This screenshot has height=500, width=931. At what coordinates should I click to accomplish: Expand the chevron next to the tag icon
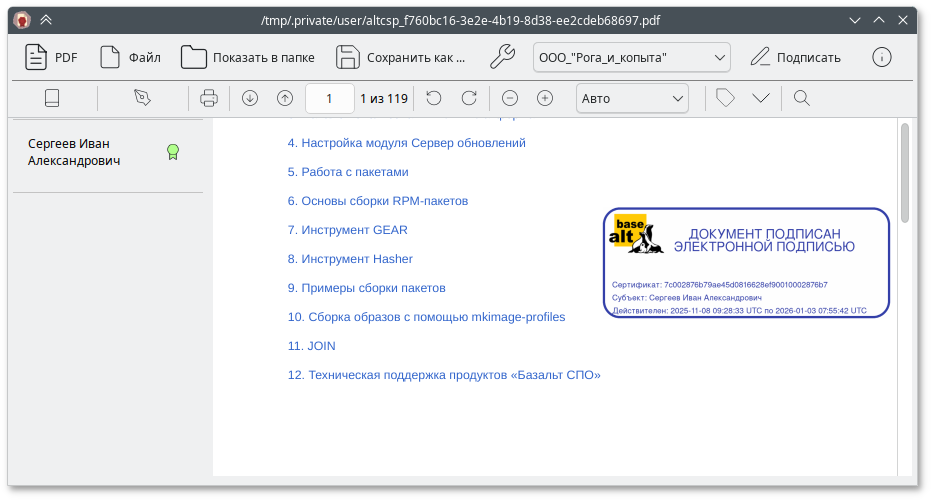pyautogui.click(x=761, y=98)
